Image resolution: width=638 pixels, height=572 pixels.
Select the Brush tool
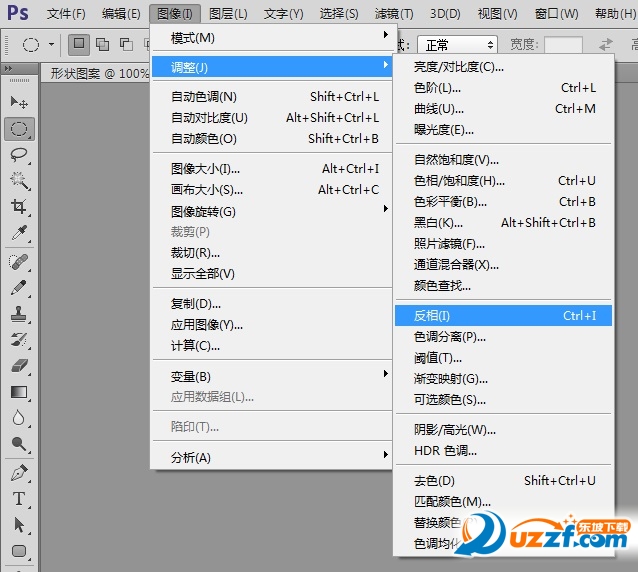(x=19, y=288)
